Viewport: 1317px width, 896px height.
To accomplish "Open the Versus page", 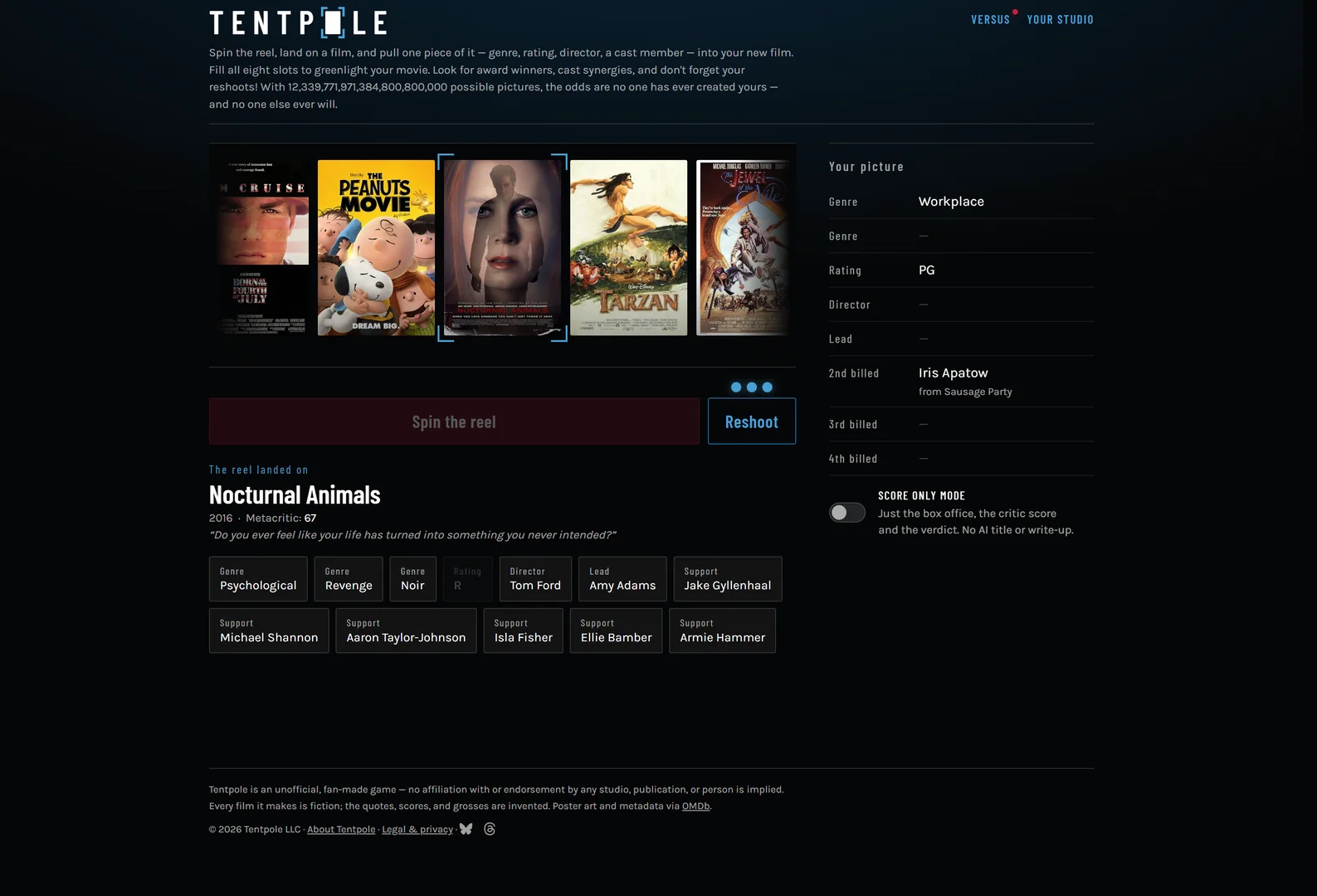I will click(x=991, y=19).
